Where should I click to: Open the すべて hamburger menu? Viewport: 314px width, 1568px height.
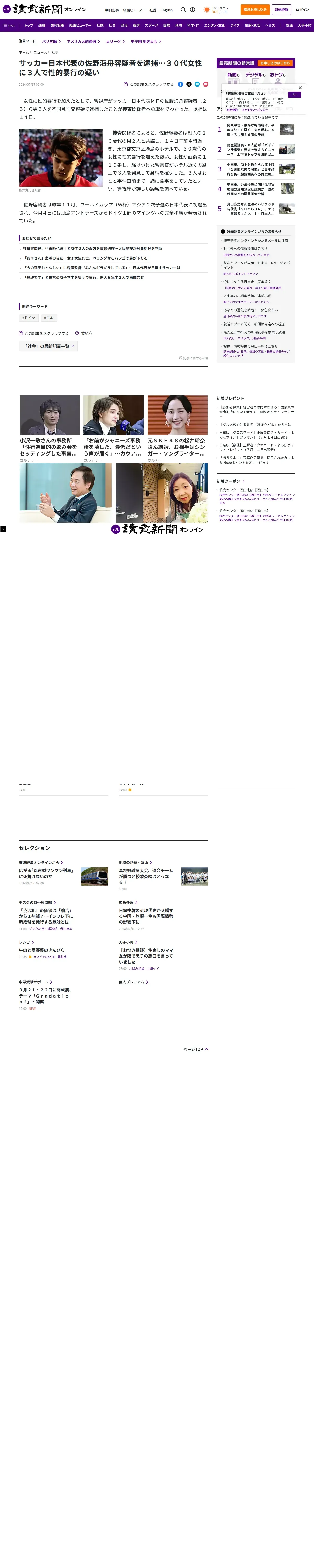point(9,26)
